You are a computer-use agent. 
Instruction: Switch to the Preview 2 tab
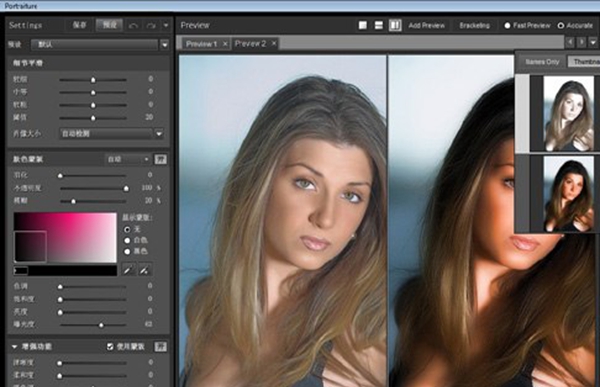click(x=250, y=43)
